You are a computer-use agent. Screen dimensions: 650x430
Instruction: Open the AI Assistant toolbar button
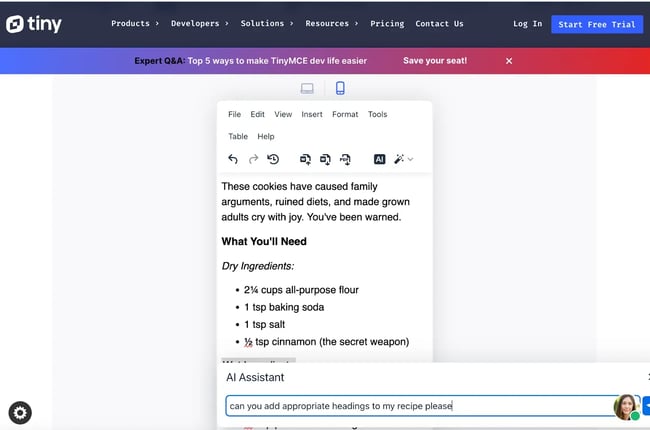[x=379, y=159]
